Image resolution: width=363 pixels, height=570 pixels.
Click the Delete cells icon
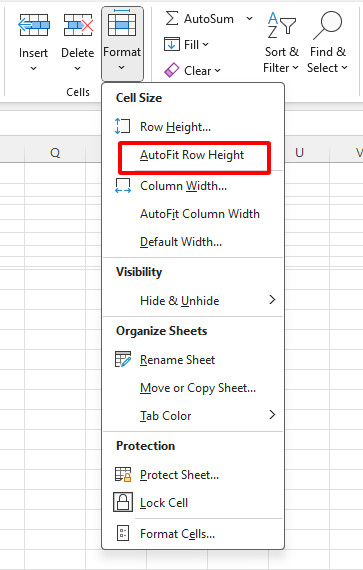click(78, 25)
